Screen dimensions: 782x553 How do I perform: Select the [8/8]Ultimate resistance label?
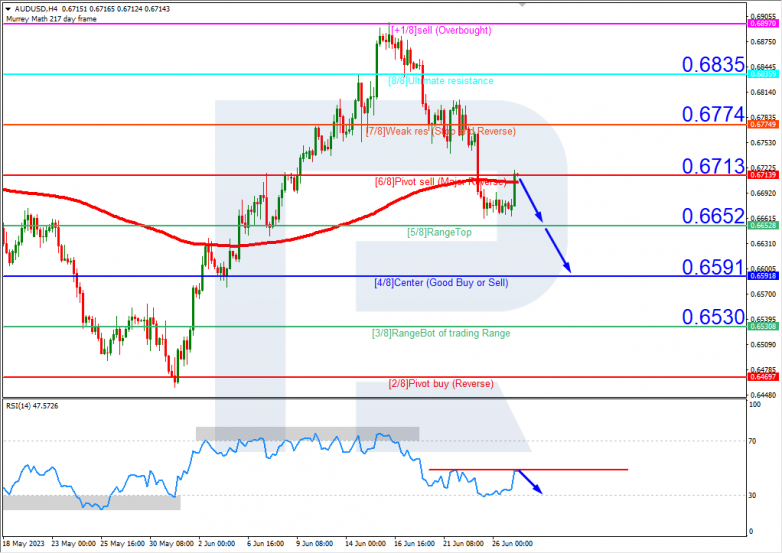(x=441, y=81)
